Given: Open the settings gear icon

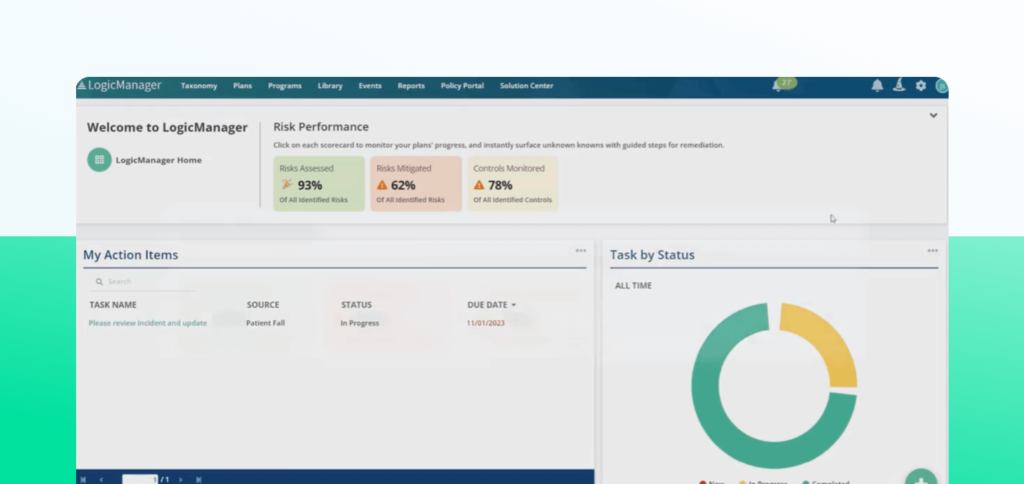Looking at the screenshot, I should (921, 86).
